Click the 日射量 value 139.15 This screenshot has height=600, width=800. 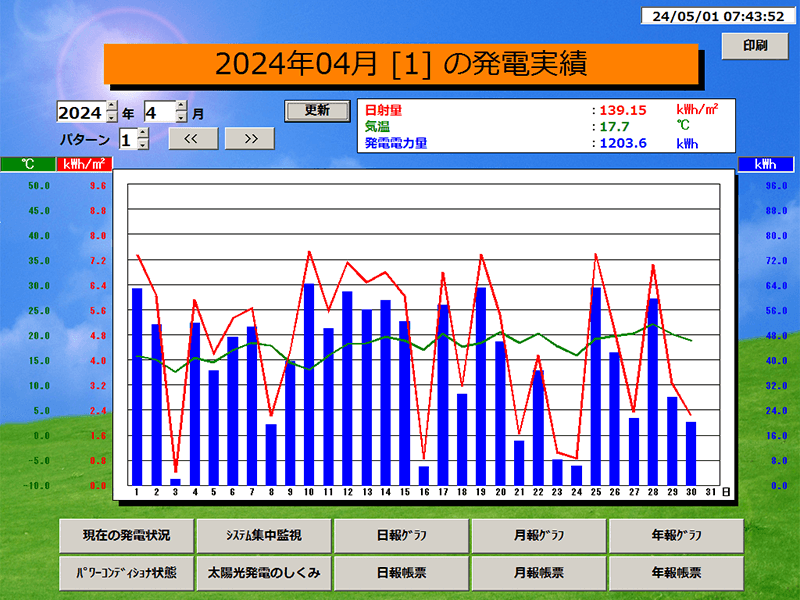click(622, 110)
